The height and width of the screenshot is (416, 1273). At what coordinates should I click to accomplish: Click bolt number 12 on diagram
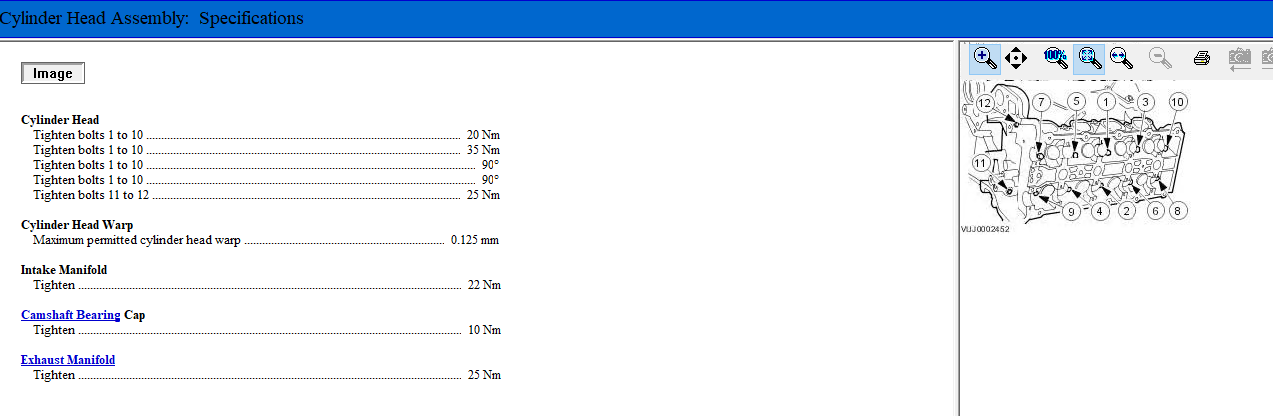click(985, 102)
